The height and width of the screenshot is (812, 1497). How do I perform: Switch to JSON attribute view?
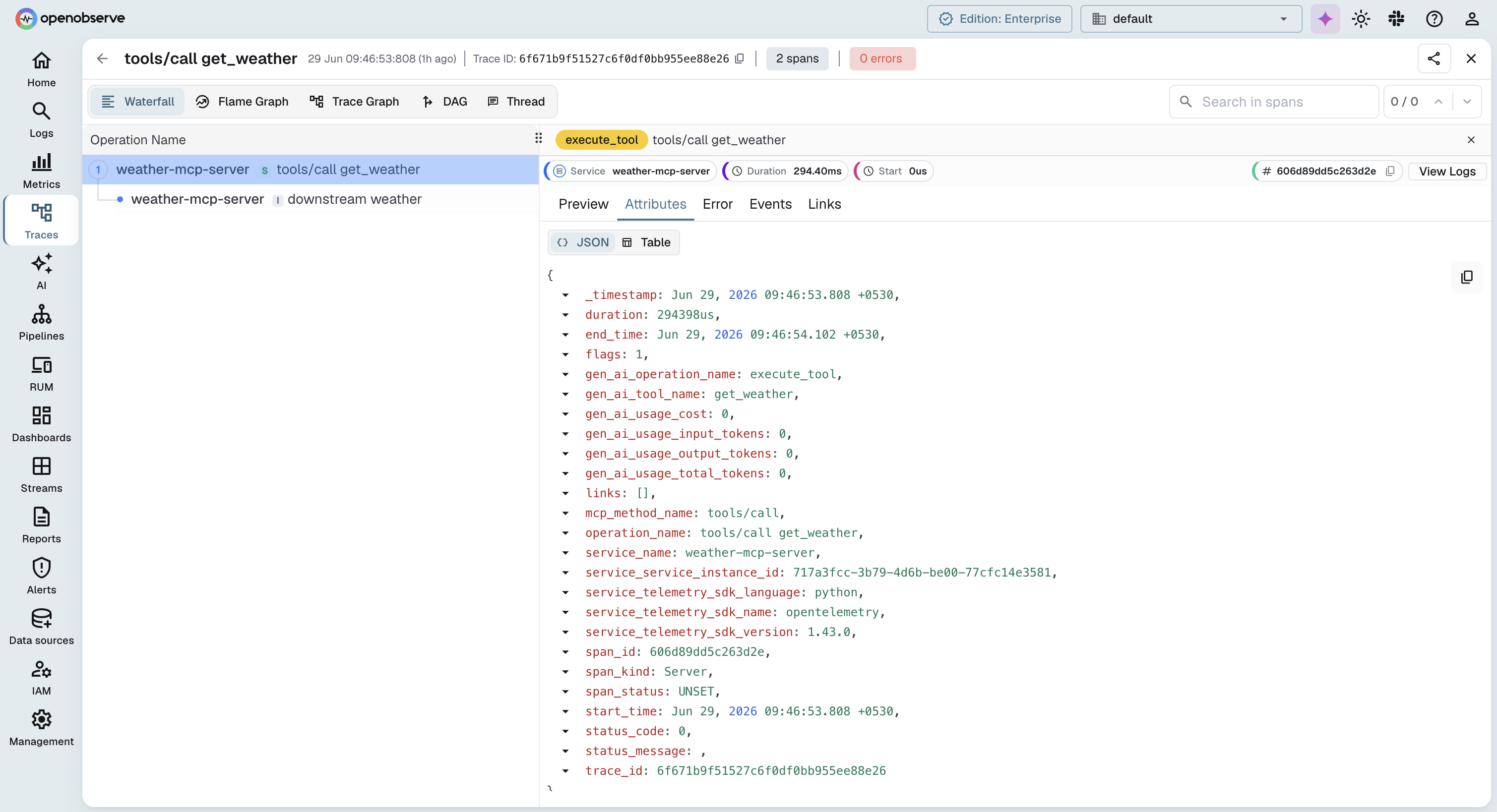tap(583, 242)
